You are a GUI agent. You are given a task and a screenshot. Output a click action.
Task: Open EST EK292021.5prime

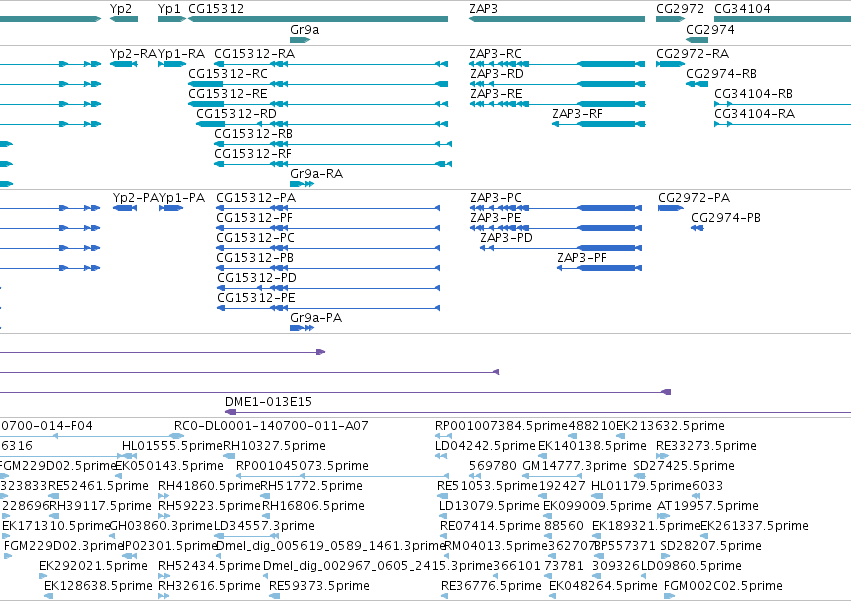coord(93,566)
